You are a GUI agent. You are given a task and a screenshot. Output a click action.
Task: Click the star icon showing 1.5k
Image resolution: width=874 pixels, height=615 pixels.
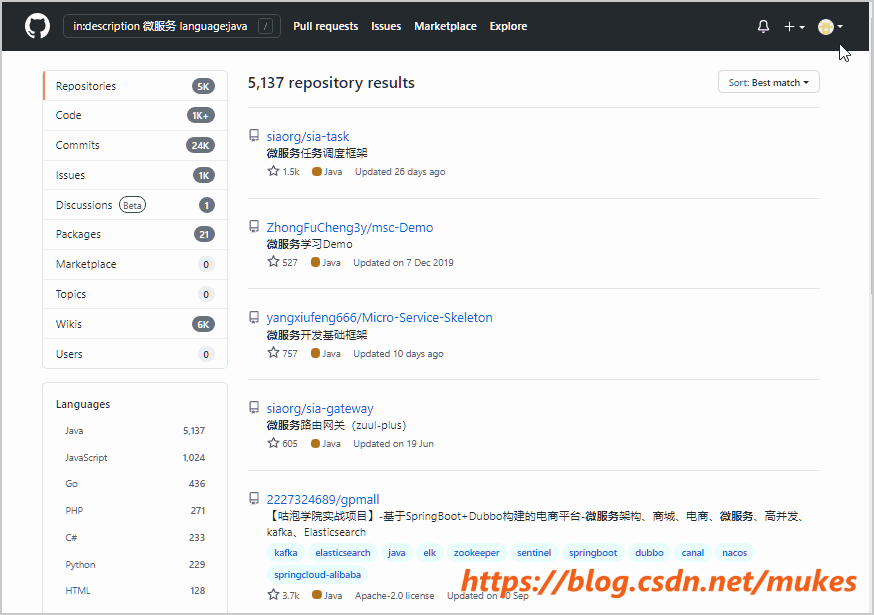tap(273, 171)
